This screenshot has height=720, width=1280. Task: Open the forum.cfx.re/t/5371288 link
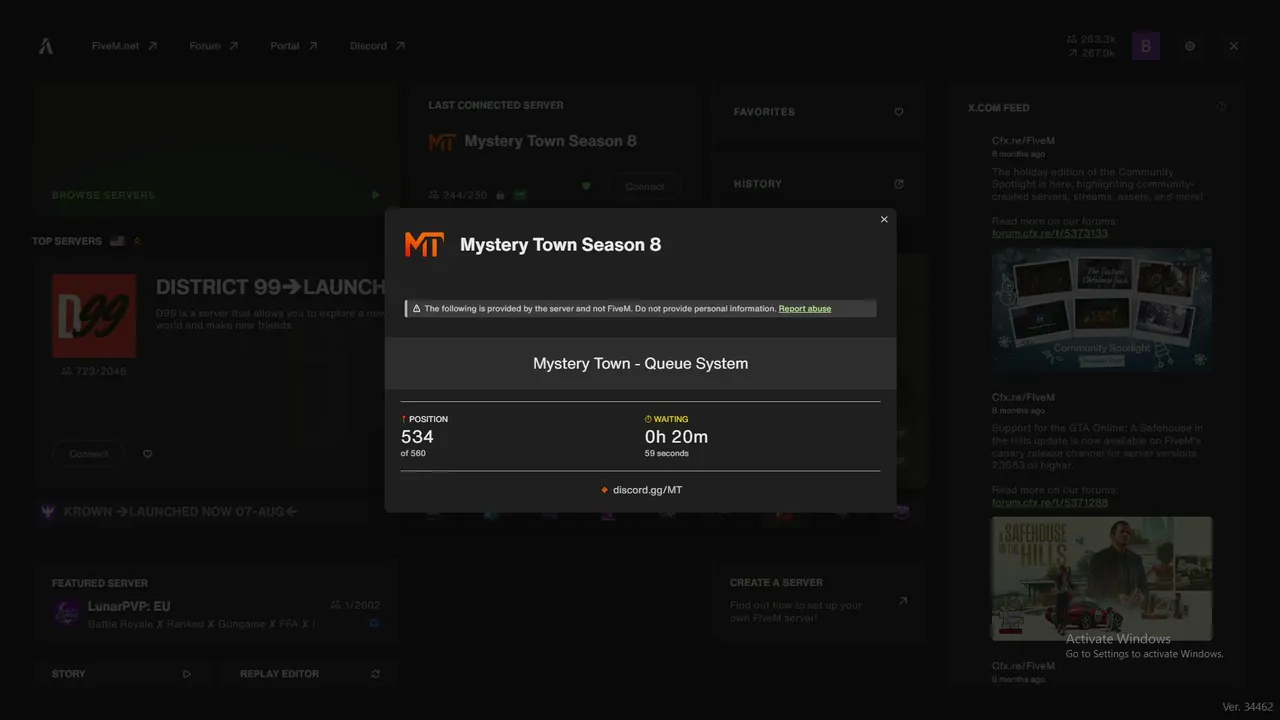1050,503
